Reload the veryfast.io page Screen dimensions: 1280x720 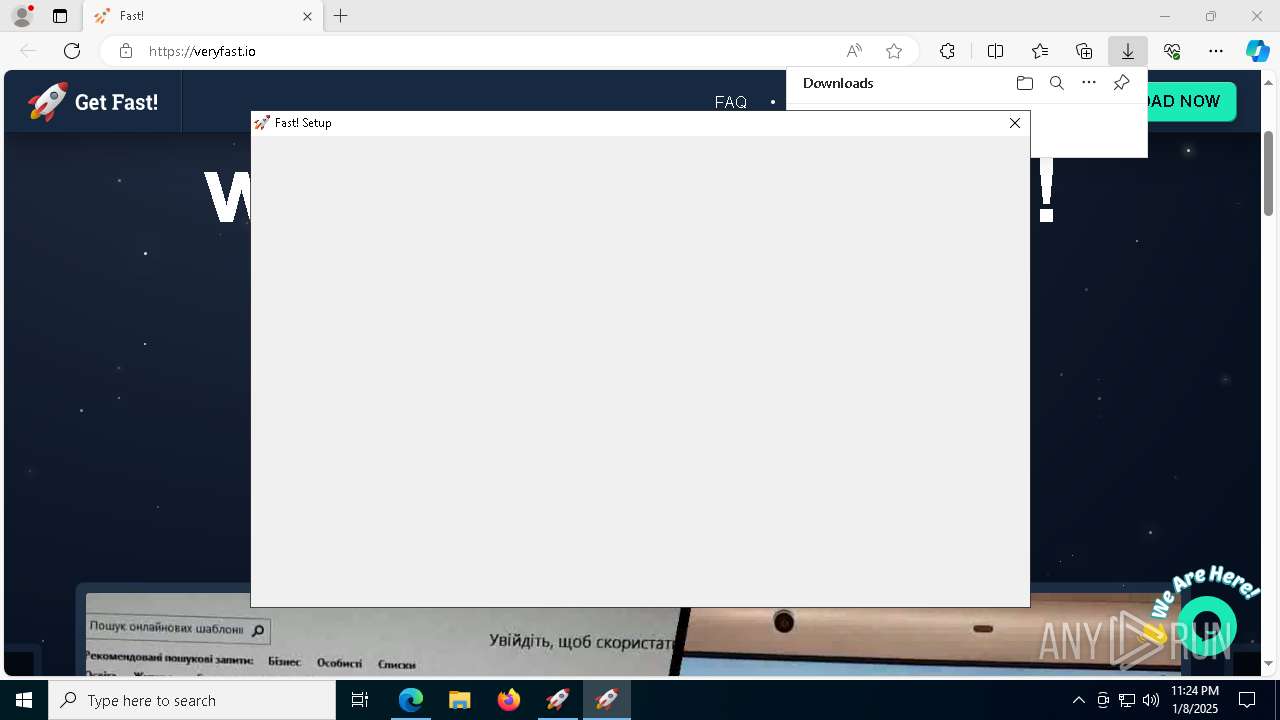point(72,51)
